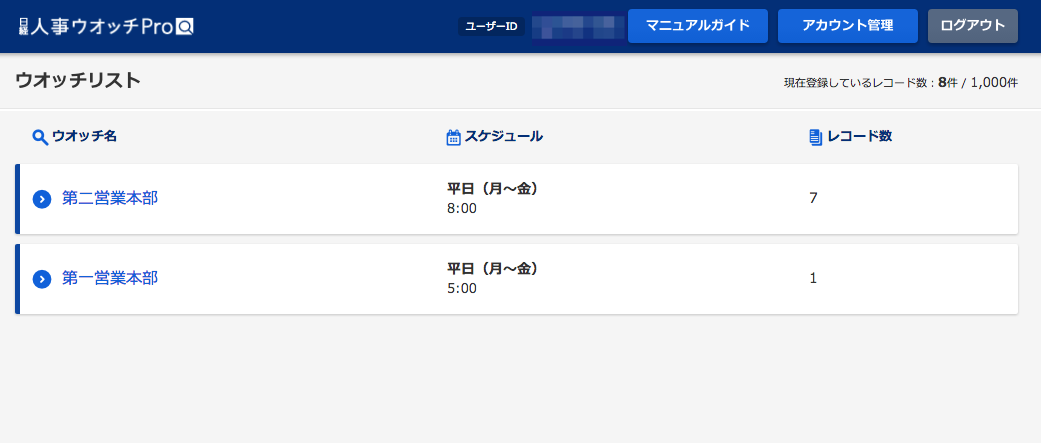Select the 平日 8:00 schedule cell
Screen dimensions: 1041x443
(493, 199)
